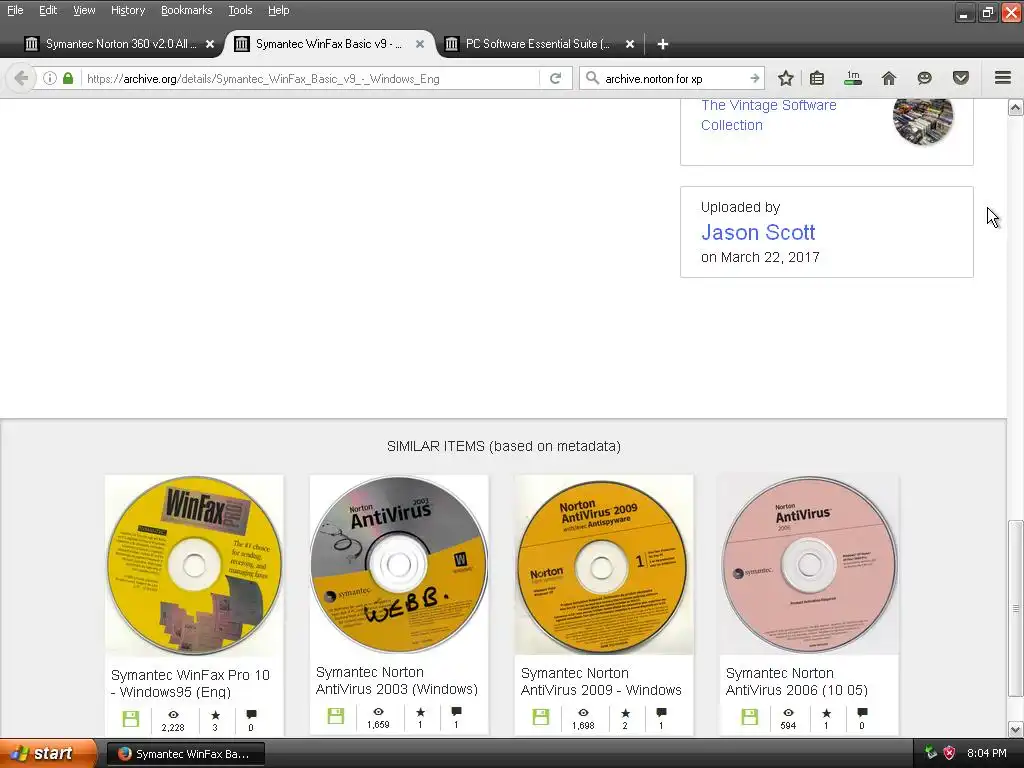Click the orange Norton AntiVirus 2009 CD thumbnail
This screenshot has width=1024, height=768.
pyautogui.click(x=603, y=565)
